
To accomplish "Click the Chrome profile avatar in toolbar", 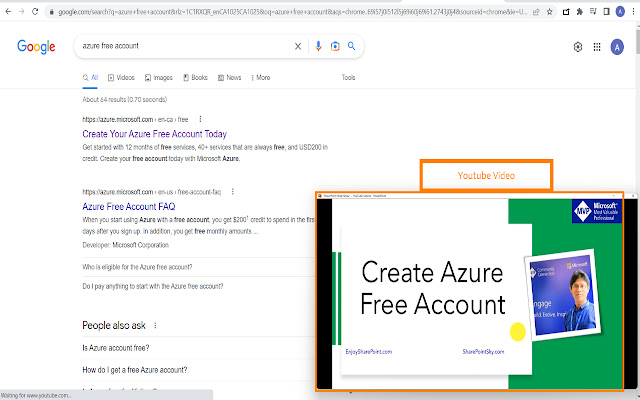I will coord(620,12).
